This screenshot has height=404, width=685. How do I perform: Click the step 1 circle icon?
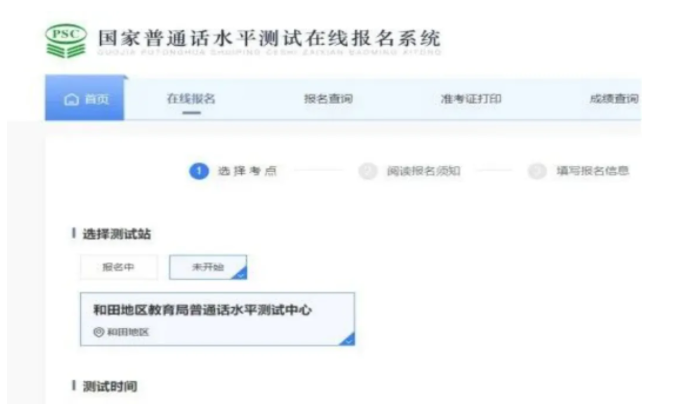coord(199,171)
